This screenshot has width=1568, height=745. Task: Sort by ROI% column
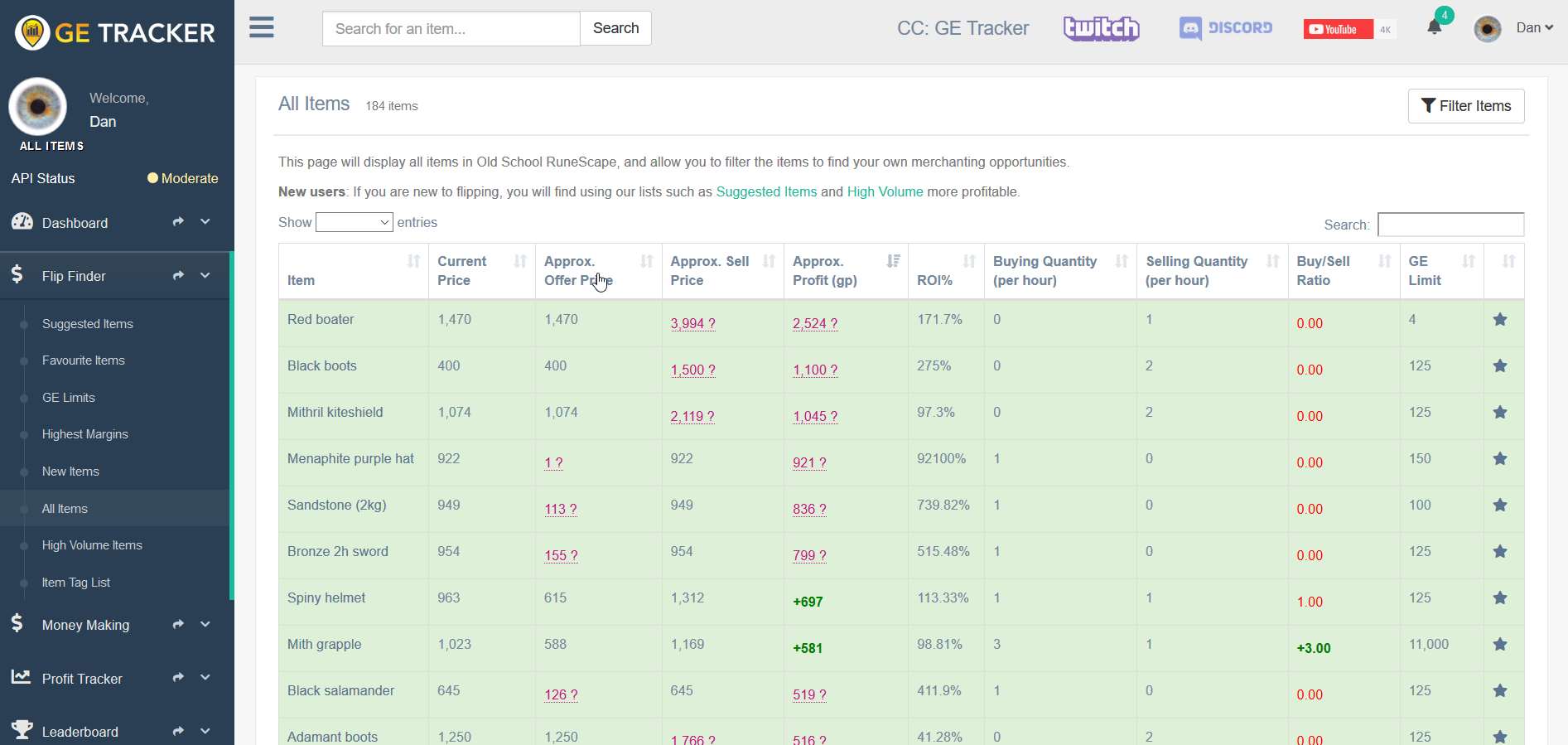(946, 271)
